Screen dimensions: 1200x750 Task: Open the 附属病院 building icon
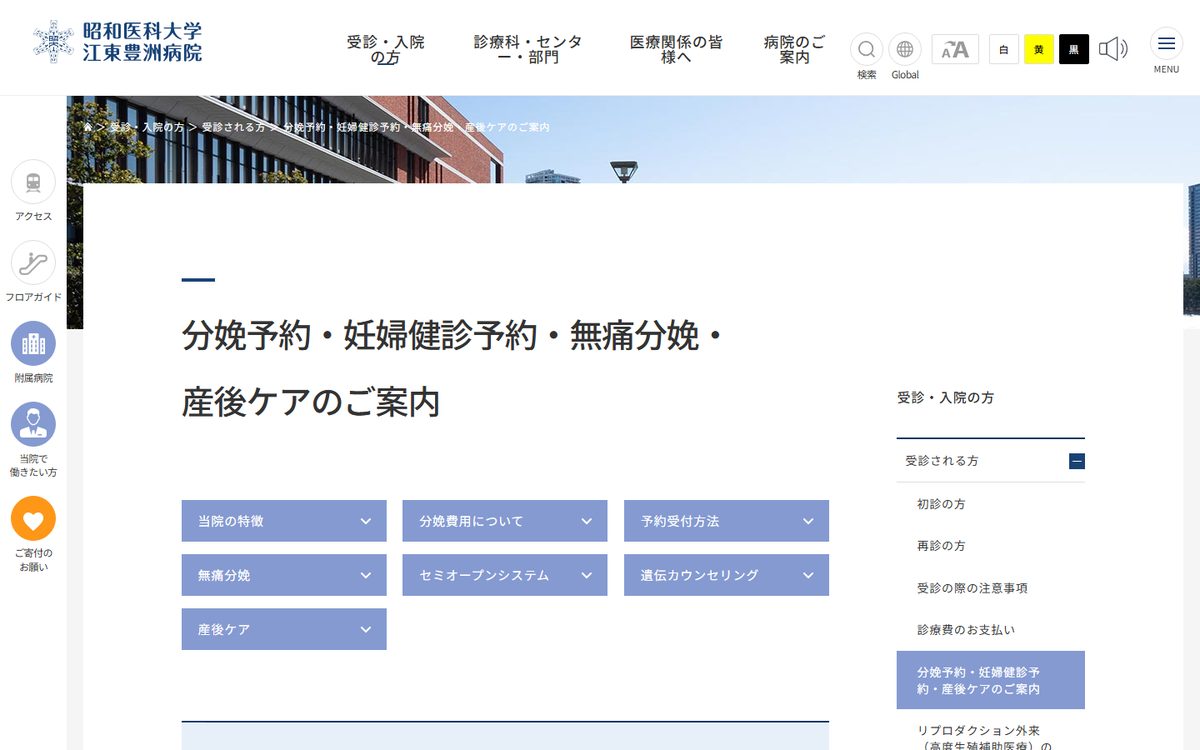pyautogui.click(x=33, y=344)
